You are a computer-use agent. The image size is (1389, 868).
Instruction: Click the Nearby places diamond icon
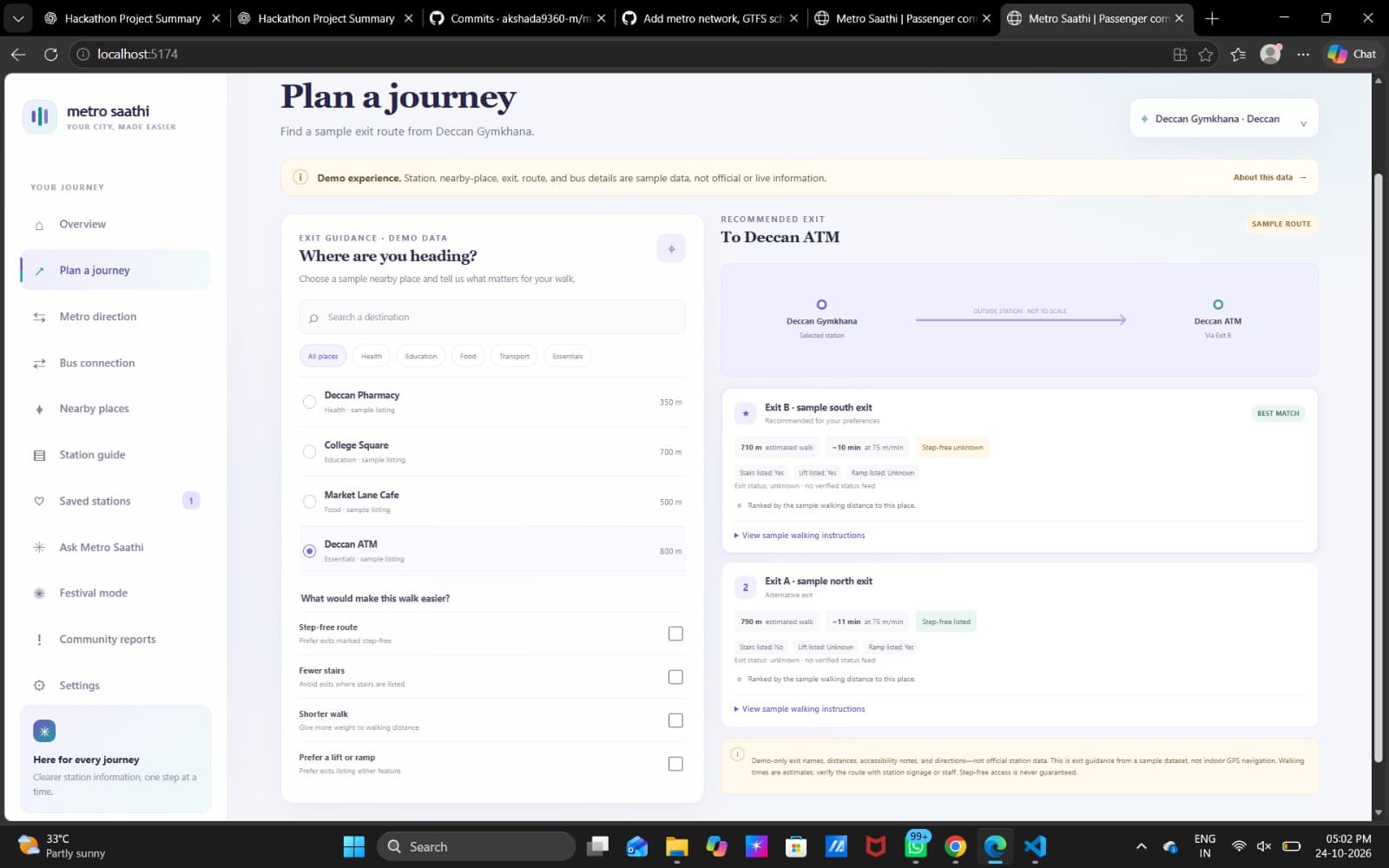39,409
